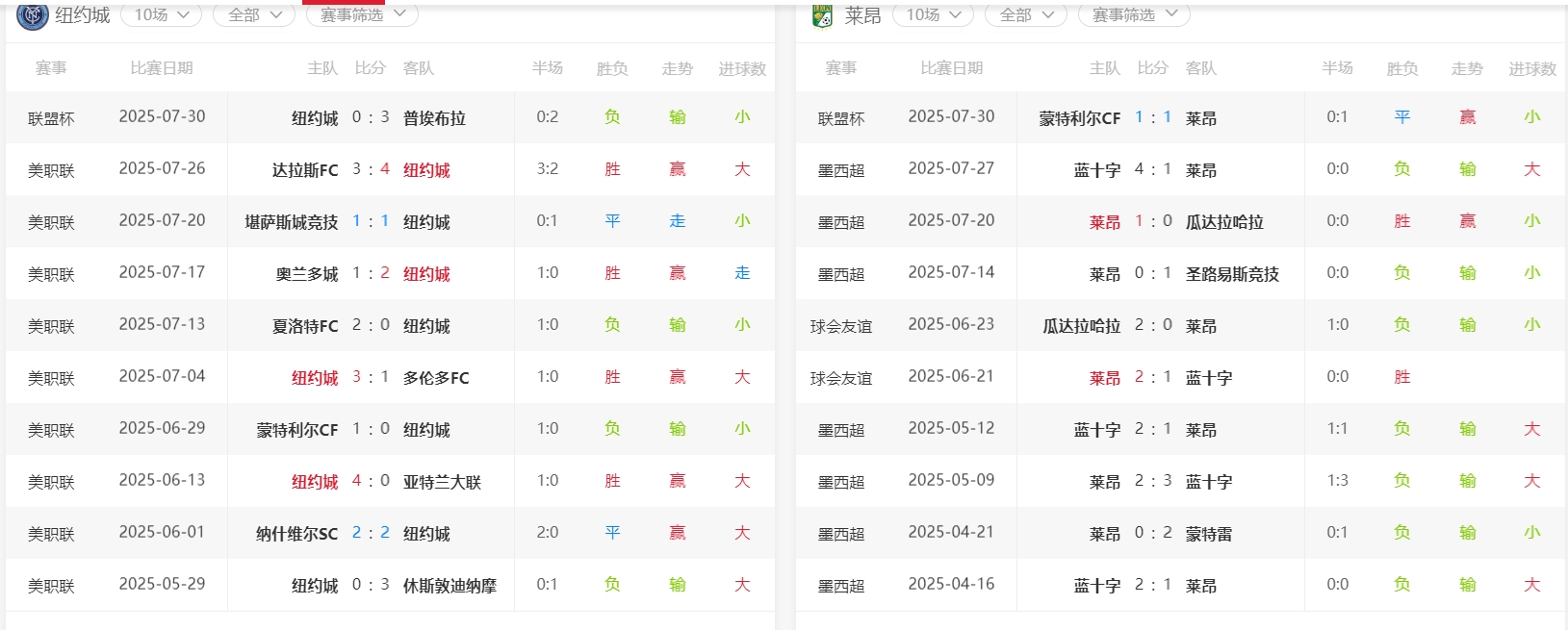Open the 达拉斯FC team link
Image resolution: width=1568 pixels, height=630 pixels.
(x=305, y=170)
